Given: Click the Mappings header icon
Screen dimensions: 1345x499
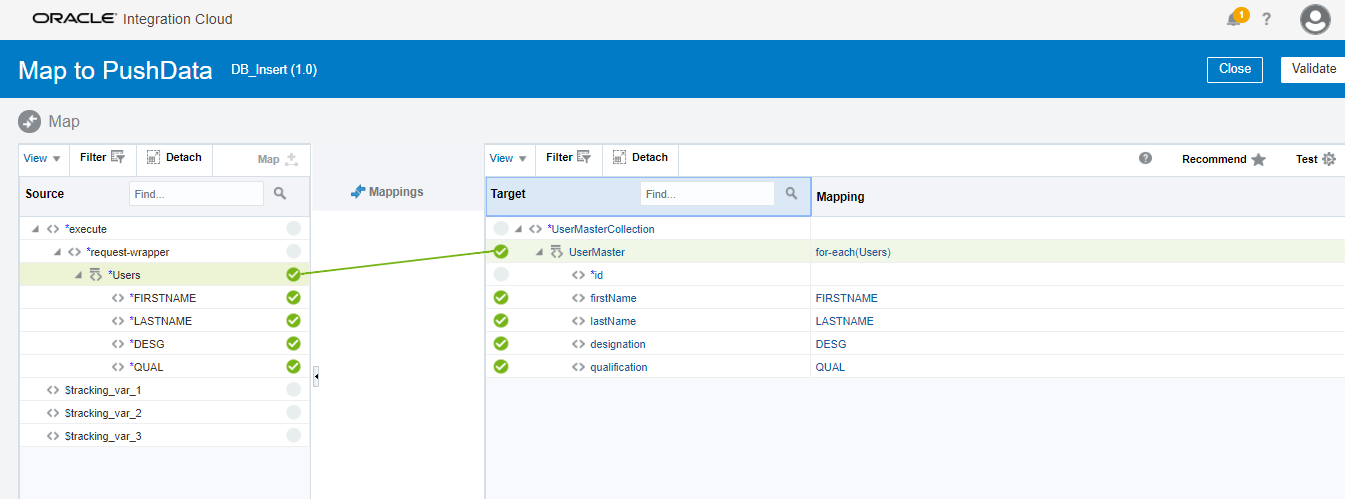Looking at the screenshot, I should pos(358,191).
